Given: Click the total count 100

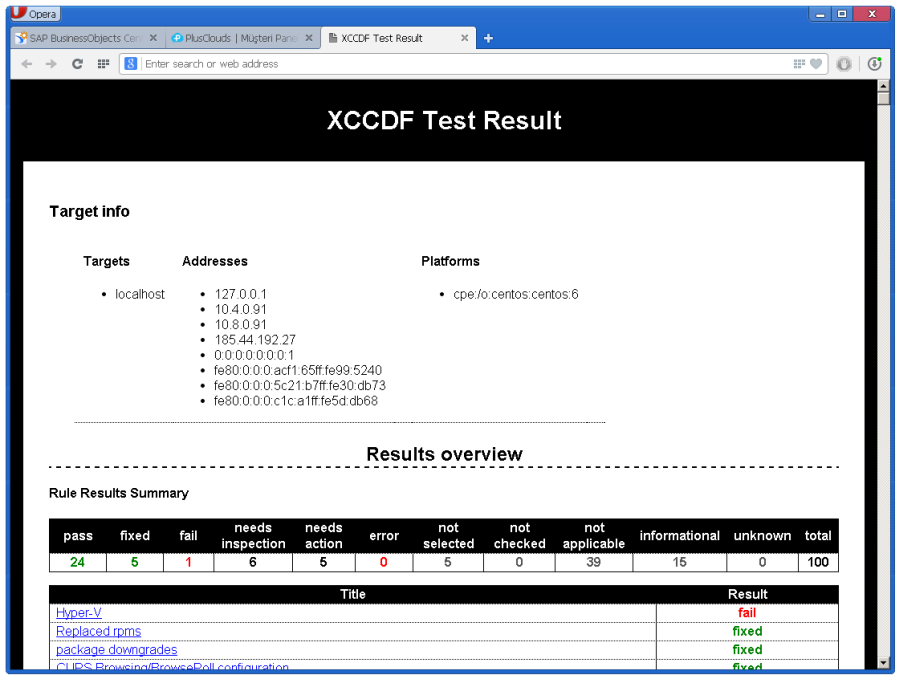Looking at the screenshot, I should tap(818, 562).
